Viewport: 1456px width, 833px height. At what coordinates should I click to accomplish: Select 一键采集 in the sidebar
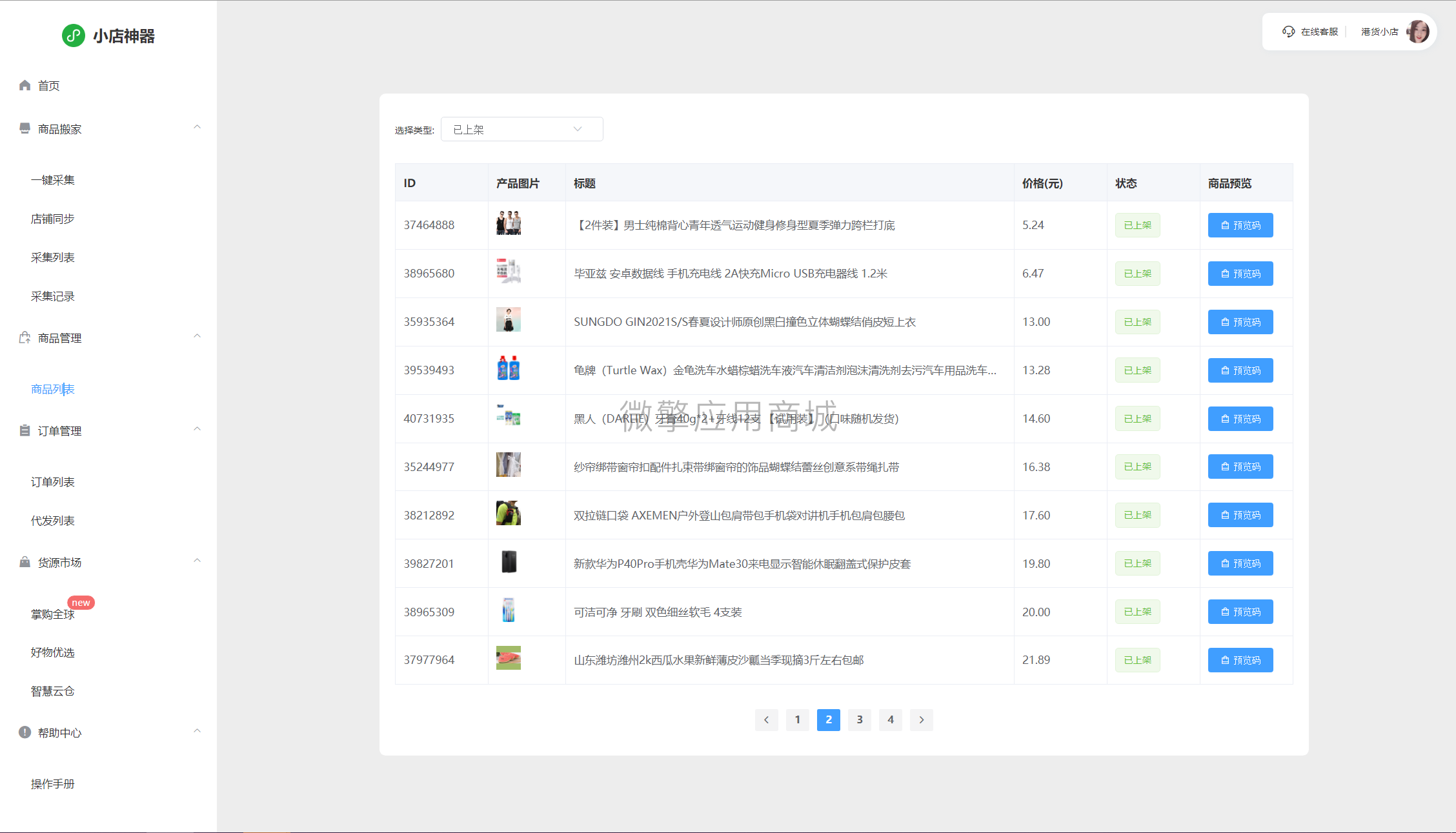tap(53, 180)
